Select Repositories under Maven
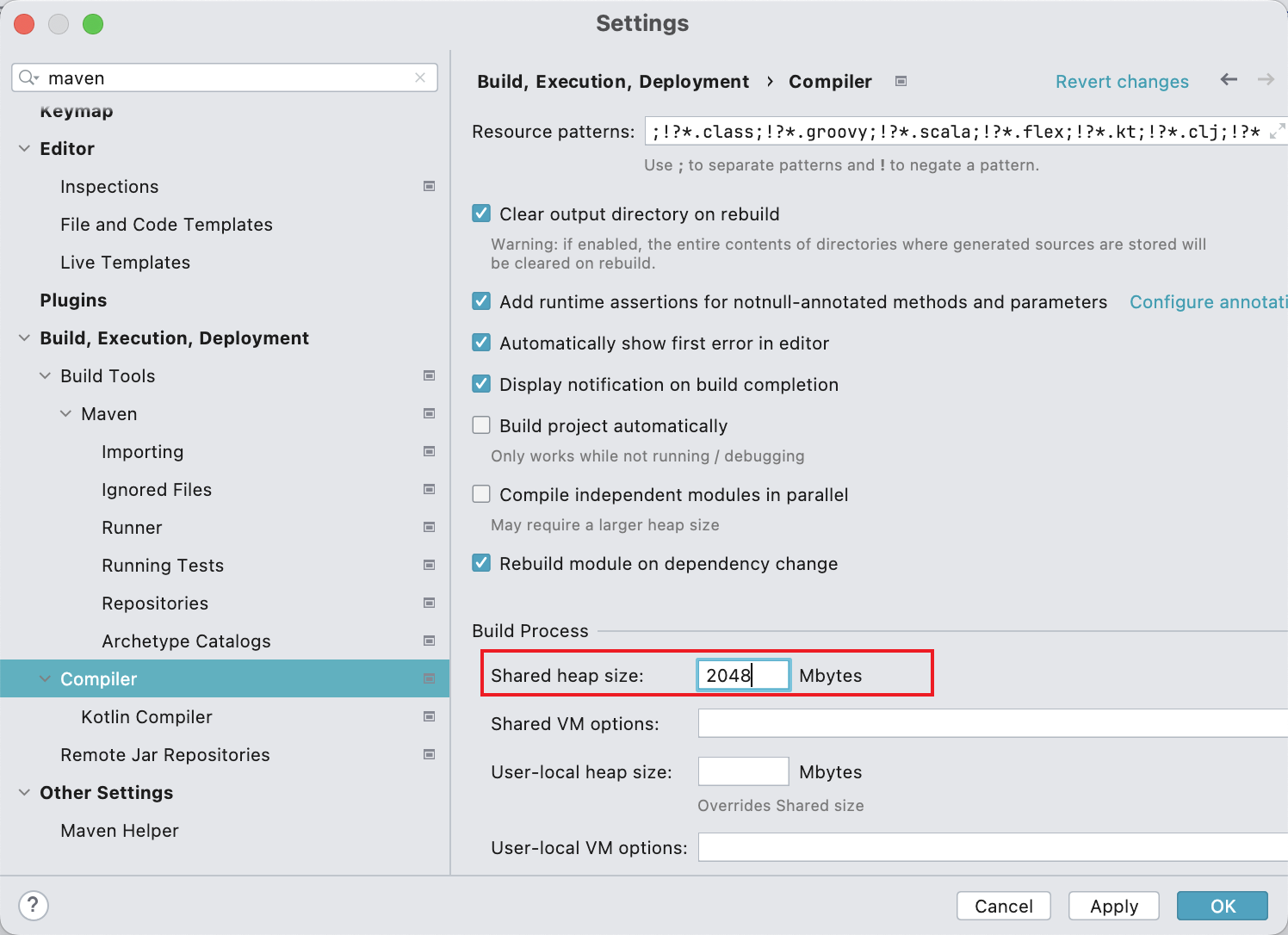Image resolution: width=1288 pixels, height=935 pixels. coord(155,604)
